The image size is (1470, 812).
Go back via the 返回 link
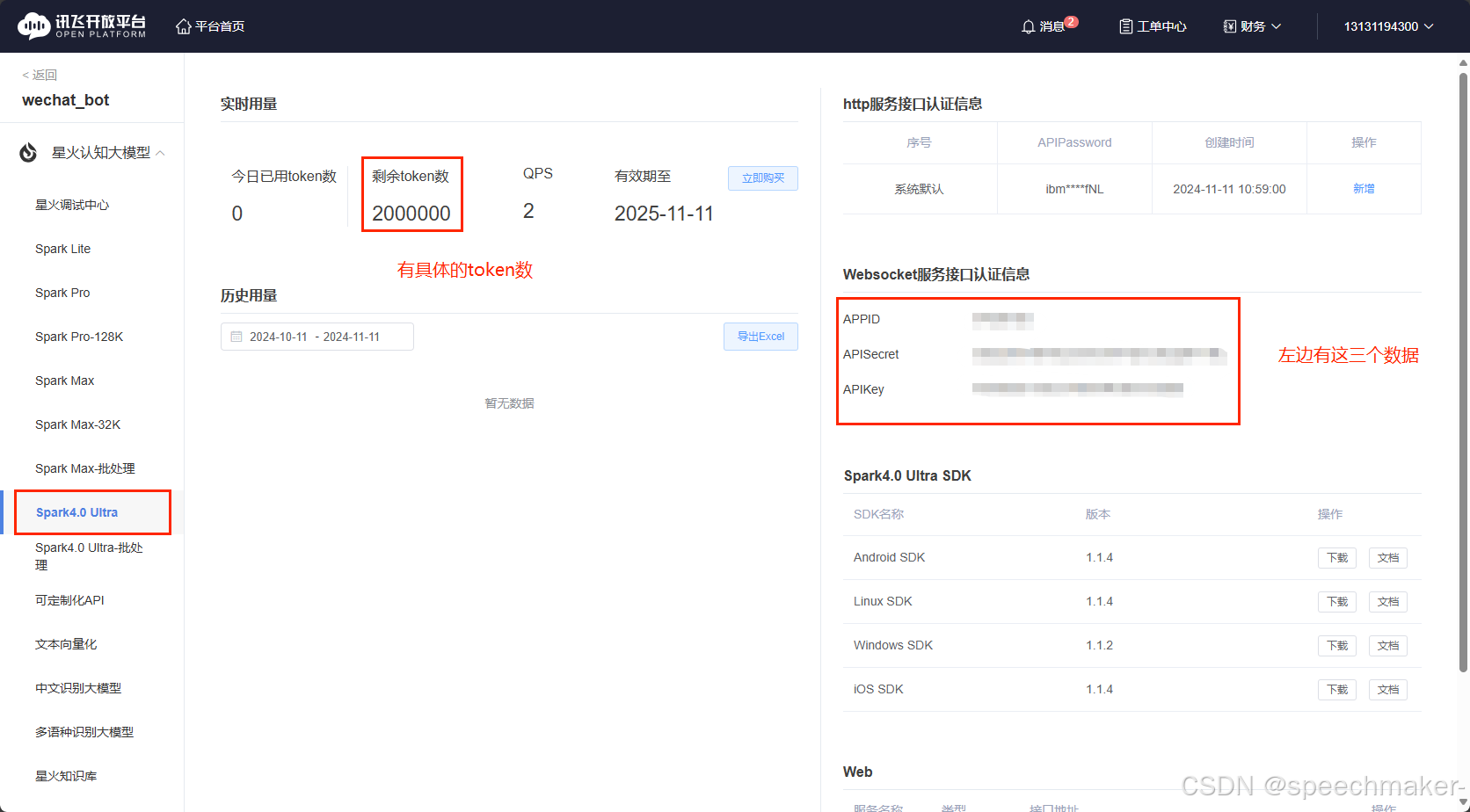[40, 75]
